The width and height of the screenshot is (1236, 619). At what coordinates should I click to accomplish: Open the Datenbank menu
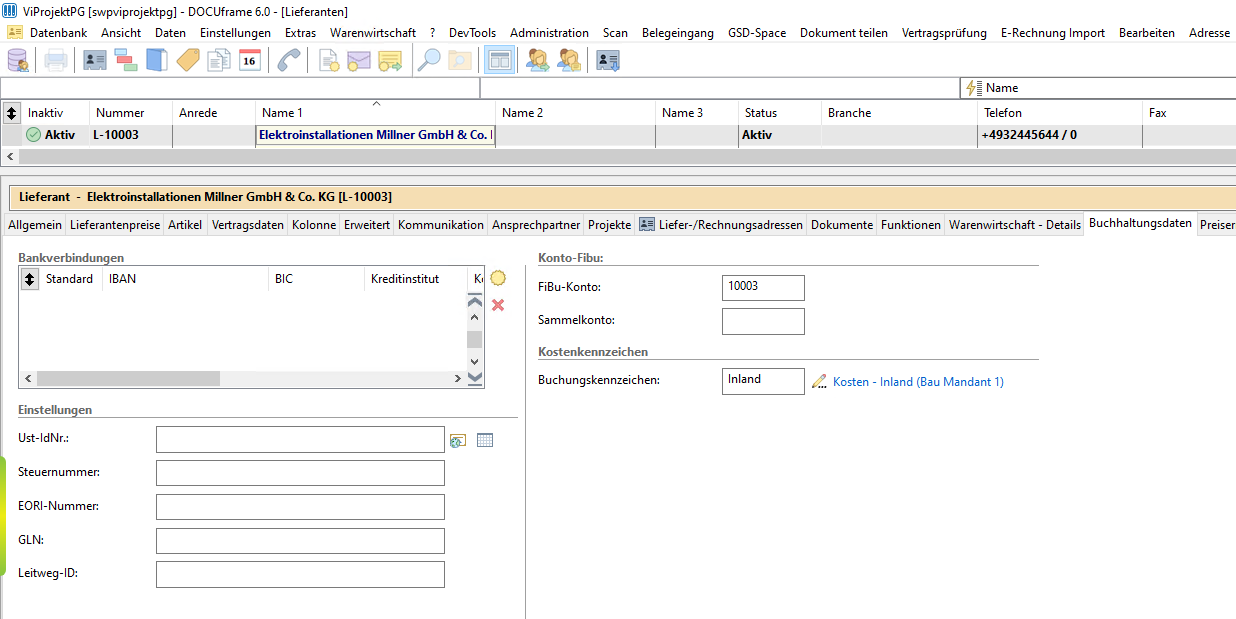58,33
